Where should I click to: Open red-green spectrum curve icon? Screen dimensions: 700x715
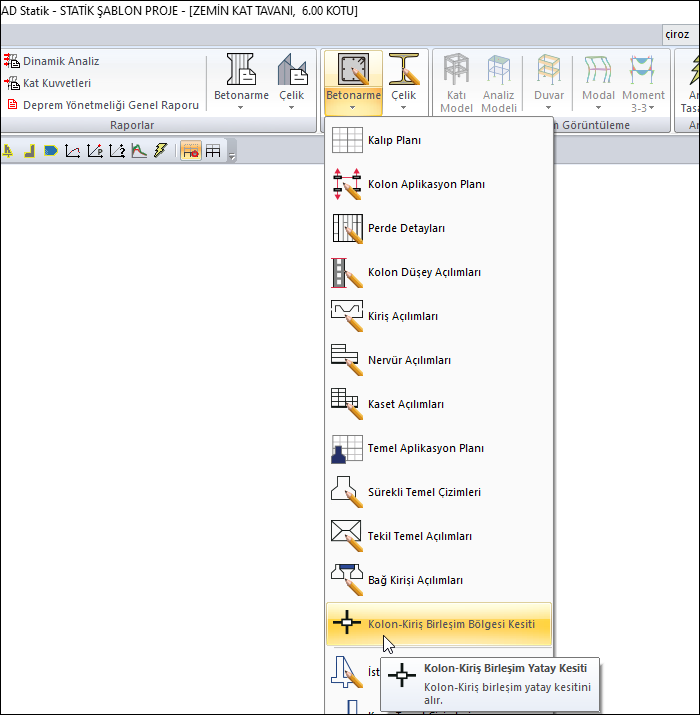click(x=139, y=150)
